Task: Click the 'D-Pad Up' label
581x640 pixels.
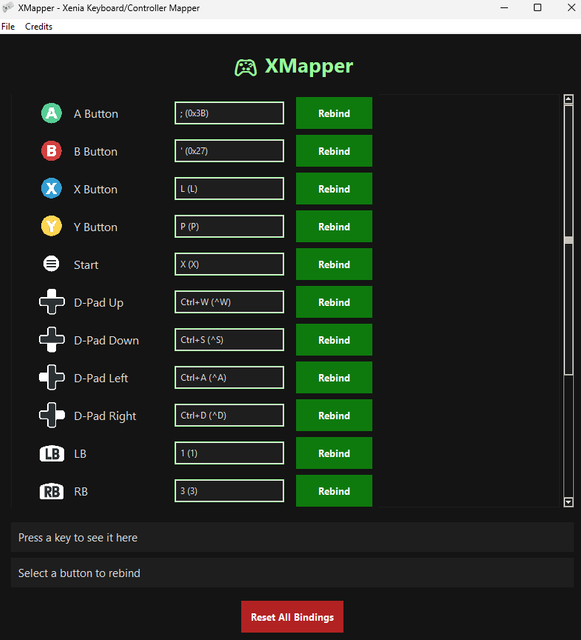Action: [x=98, y=303]
